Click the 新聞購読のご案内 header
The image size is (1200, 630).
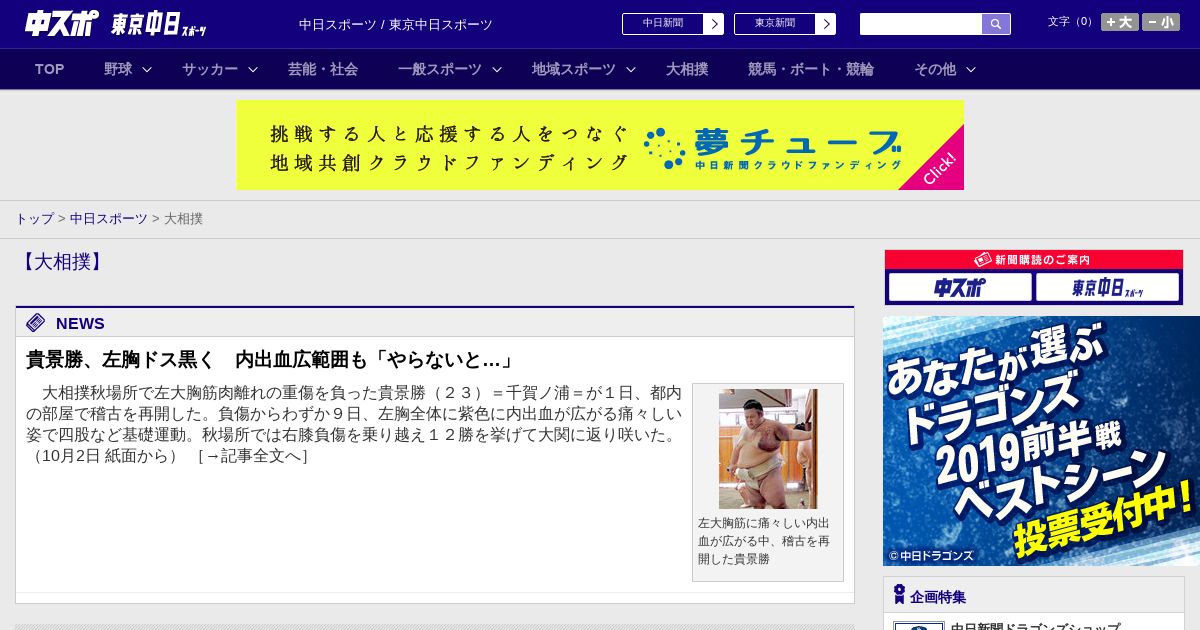point(1033,259)
